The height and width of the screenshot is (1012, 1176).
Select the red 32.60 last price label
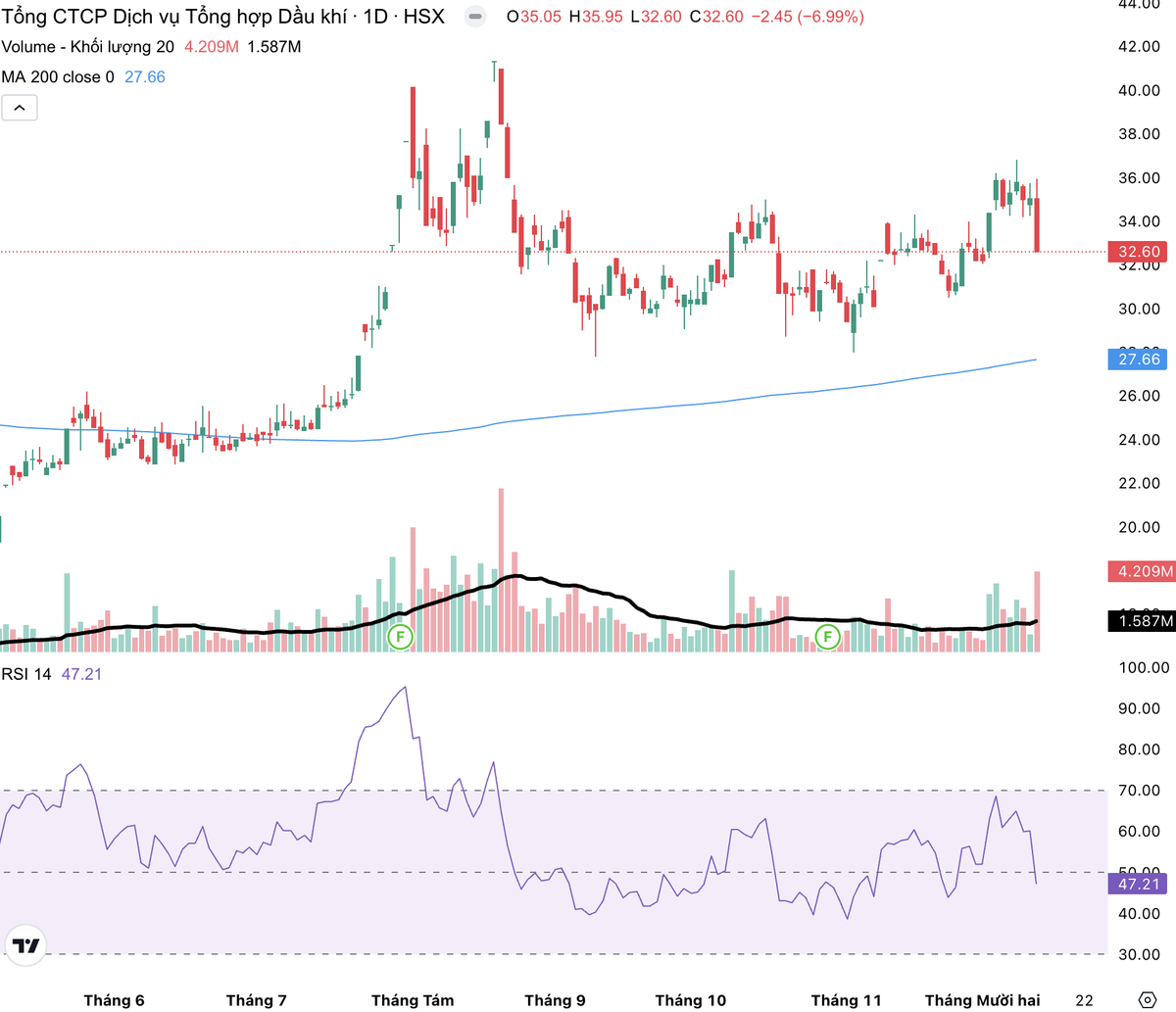click(x=1139, y=252)
